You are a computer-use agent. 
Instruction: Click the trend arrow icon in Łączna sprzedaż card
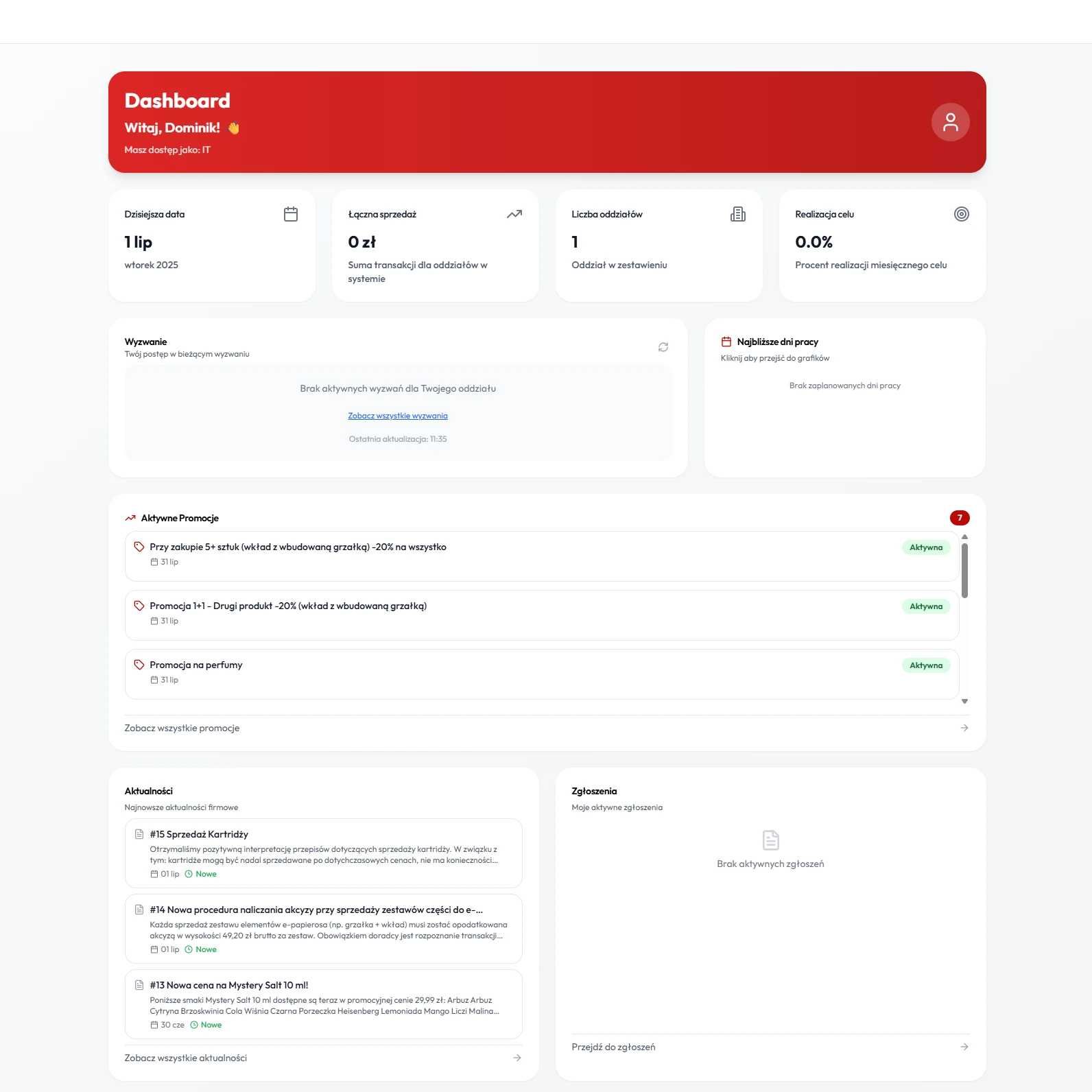pos(514,214)
